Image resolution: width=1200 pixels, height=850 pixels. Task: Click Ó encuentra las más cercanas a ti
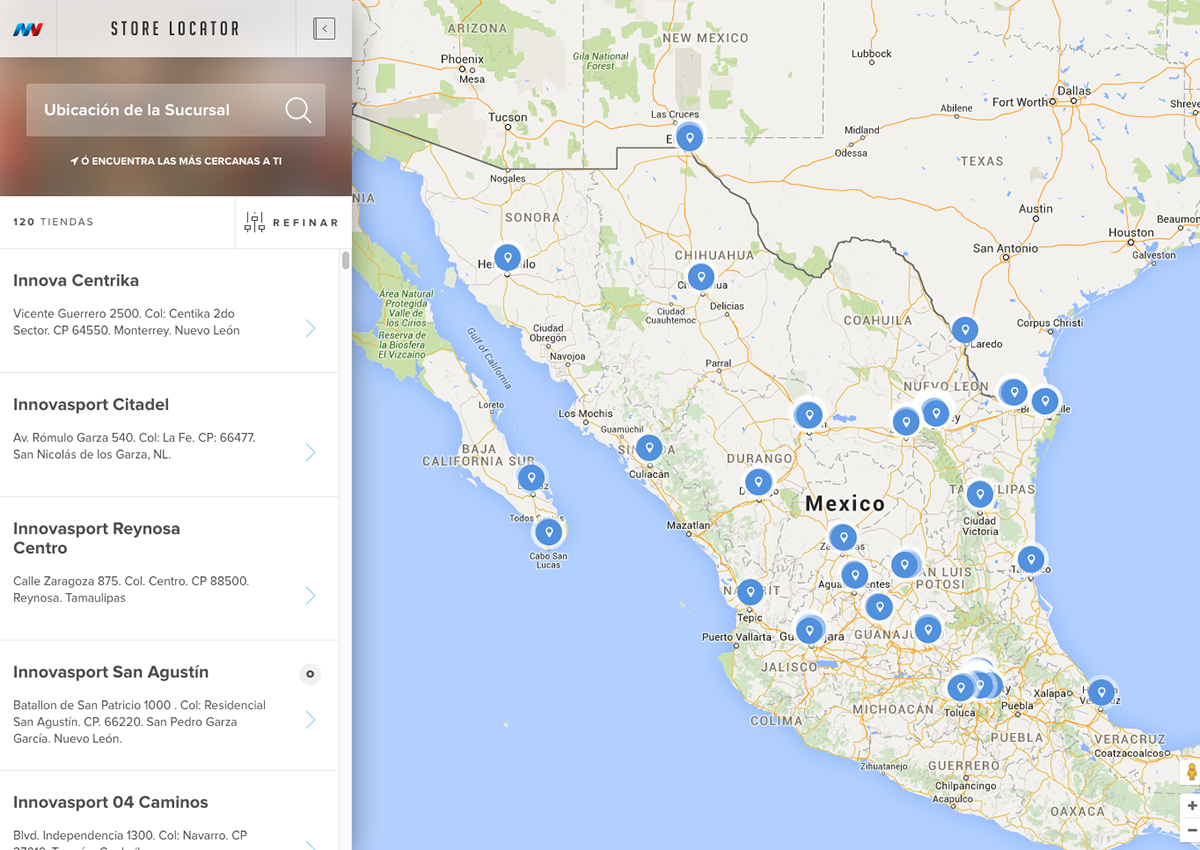(x=176, y=161)
